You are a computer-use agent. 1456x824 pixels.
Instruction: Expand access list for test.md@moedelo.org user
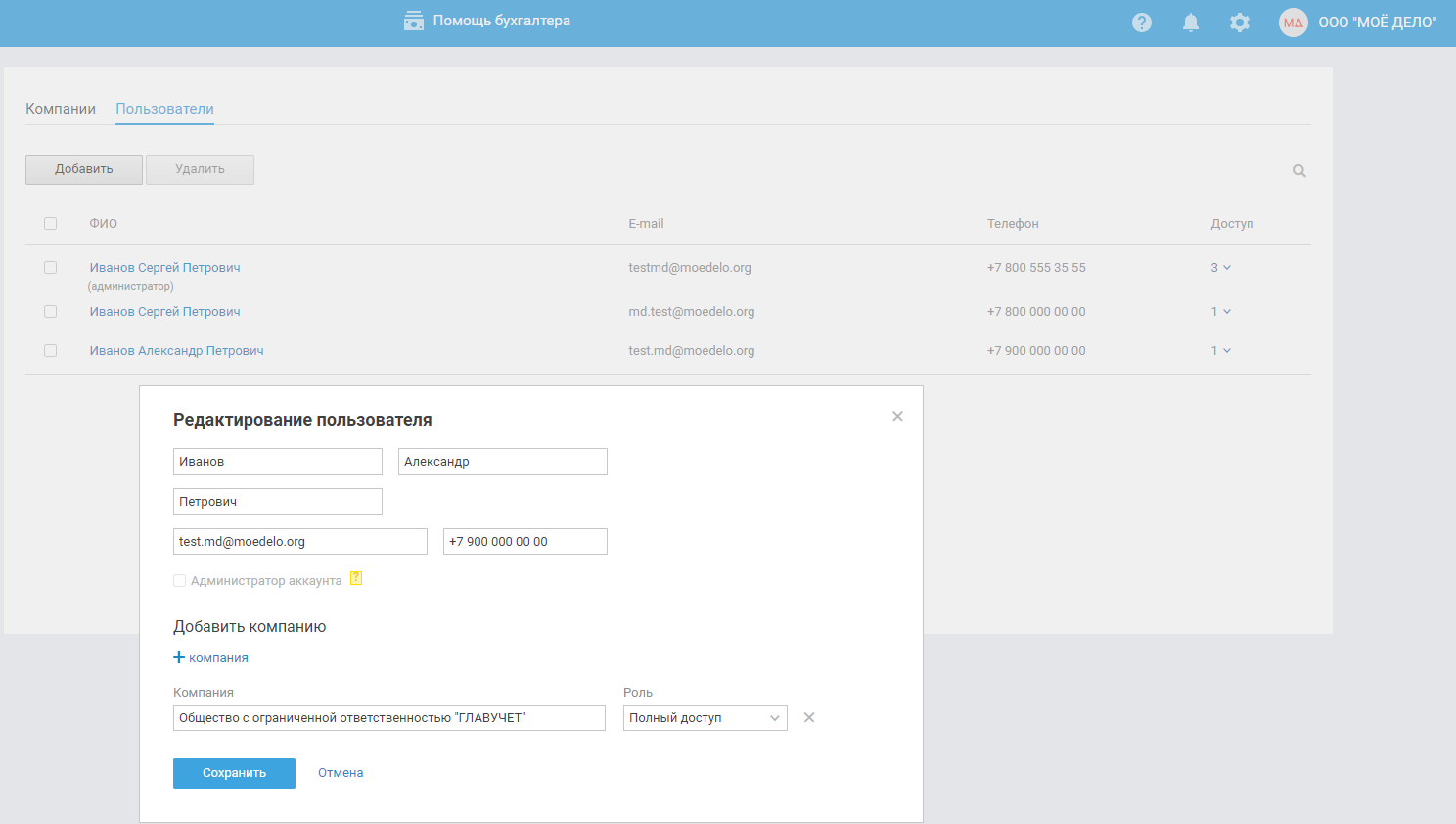pyautogui.click(x=1220, y=351)
